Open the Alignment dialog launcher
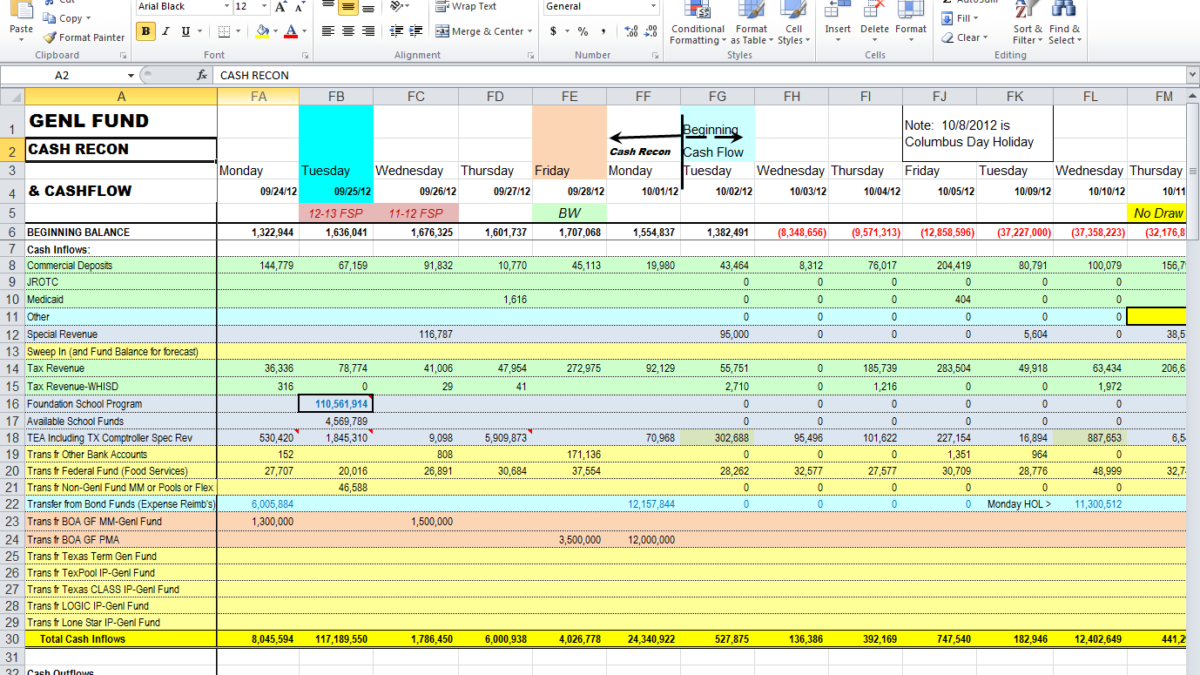The image size is (1200, 675). click(x=533, y=55)
